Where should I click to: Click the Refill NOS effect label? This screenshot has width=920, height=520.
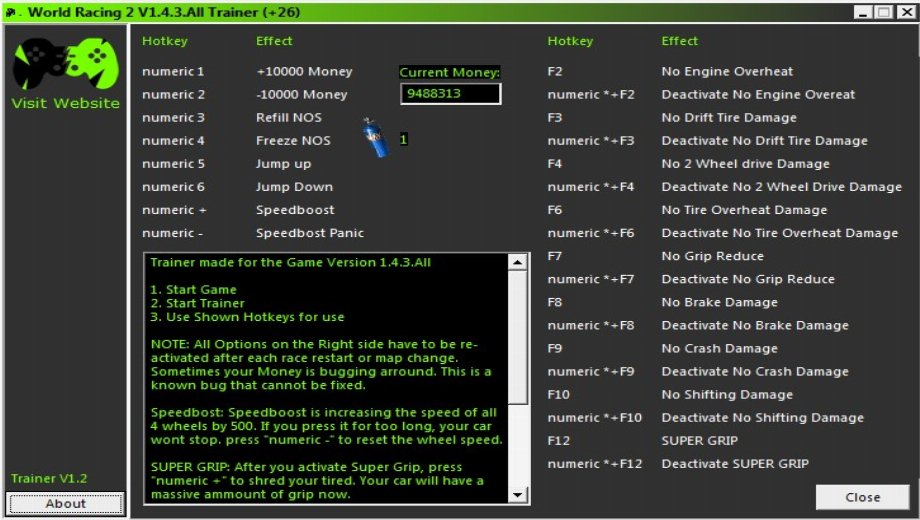(x=289, y=117)
